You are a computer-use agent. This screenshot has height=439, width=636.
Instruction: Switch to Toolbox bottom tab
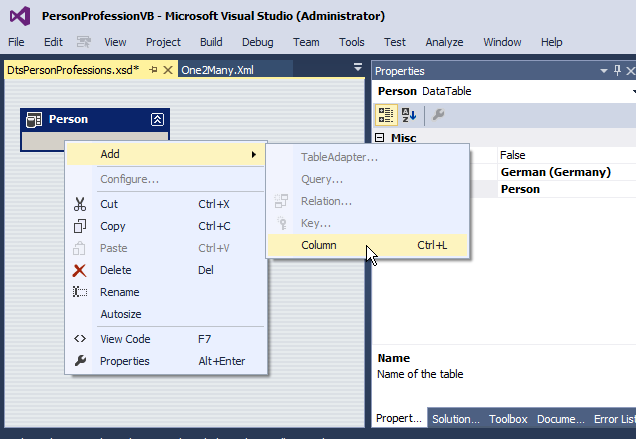point(508,419)
